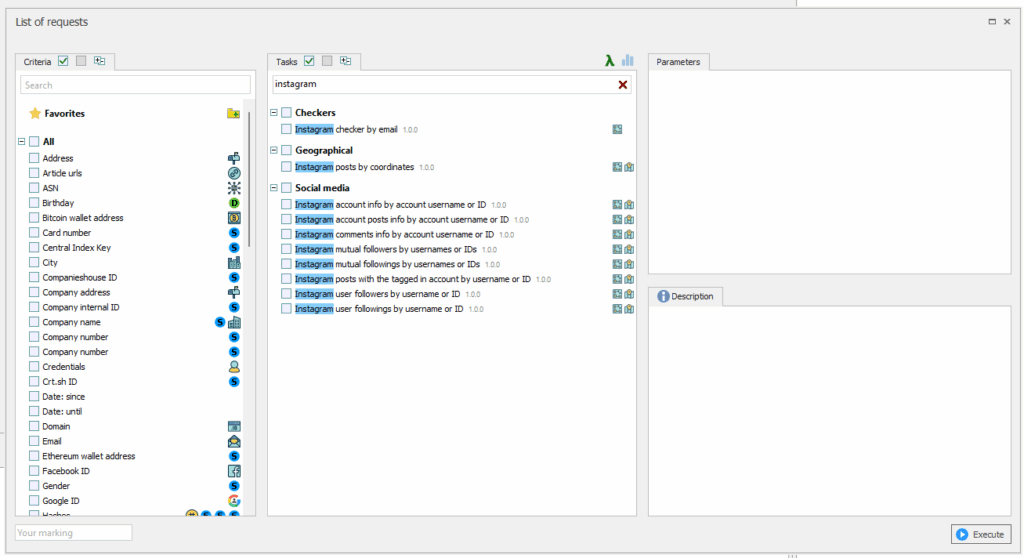The width and height of the screenshot is (1024, 558).
Task: Tick Instagram mutual followers checkbox
Action: (x=286, y=249)
